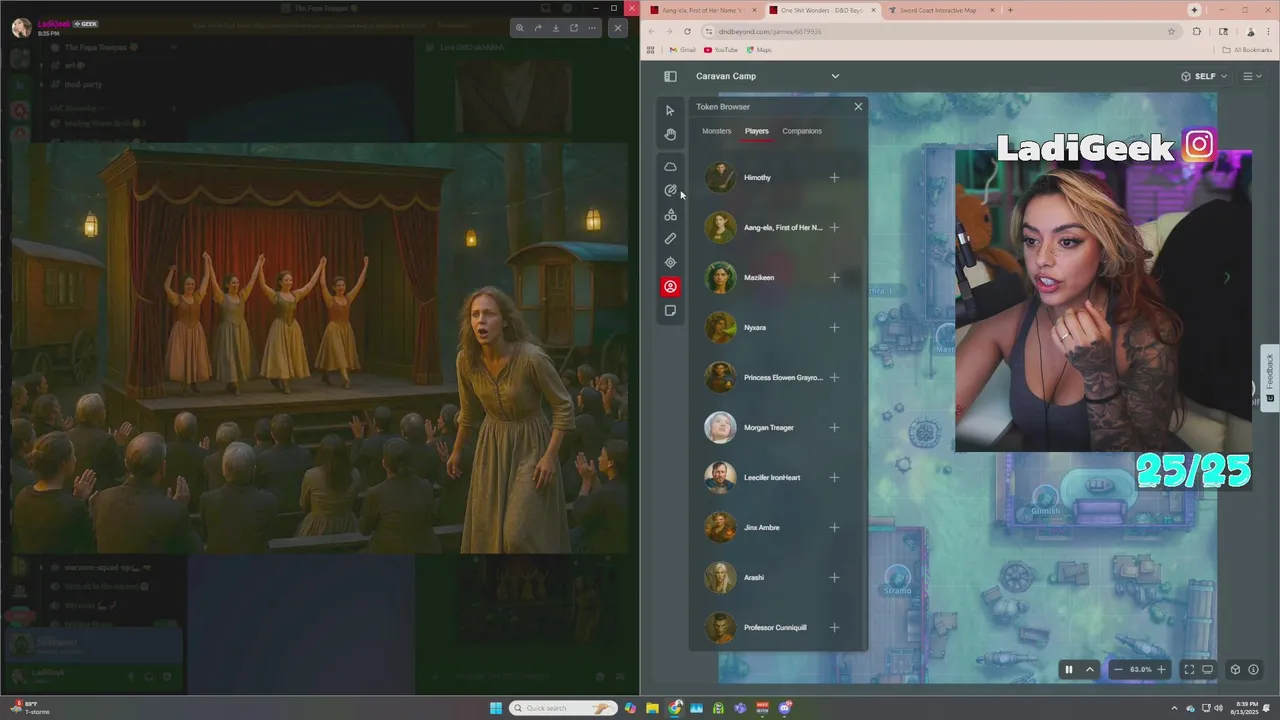Click Morgan Treager's avatar thumbnail
The image size is (1280, 720).
(720, 427)
